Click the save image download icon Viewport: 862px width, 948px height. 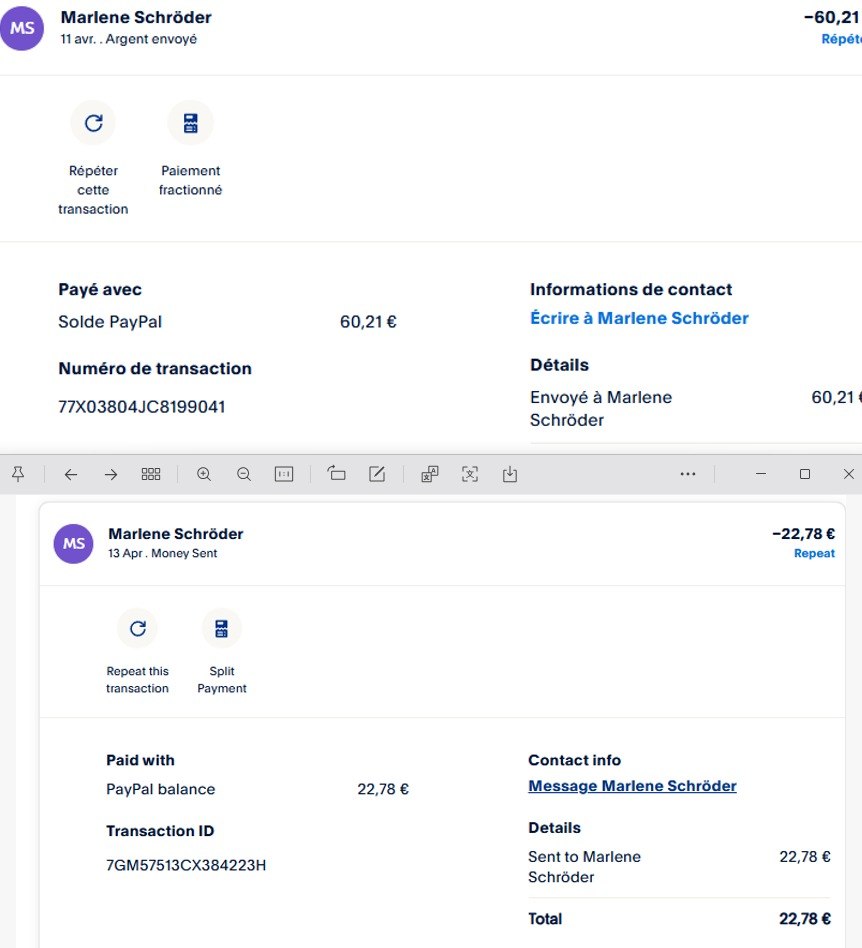click(x=510, y=474)
